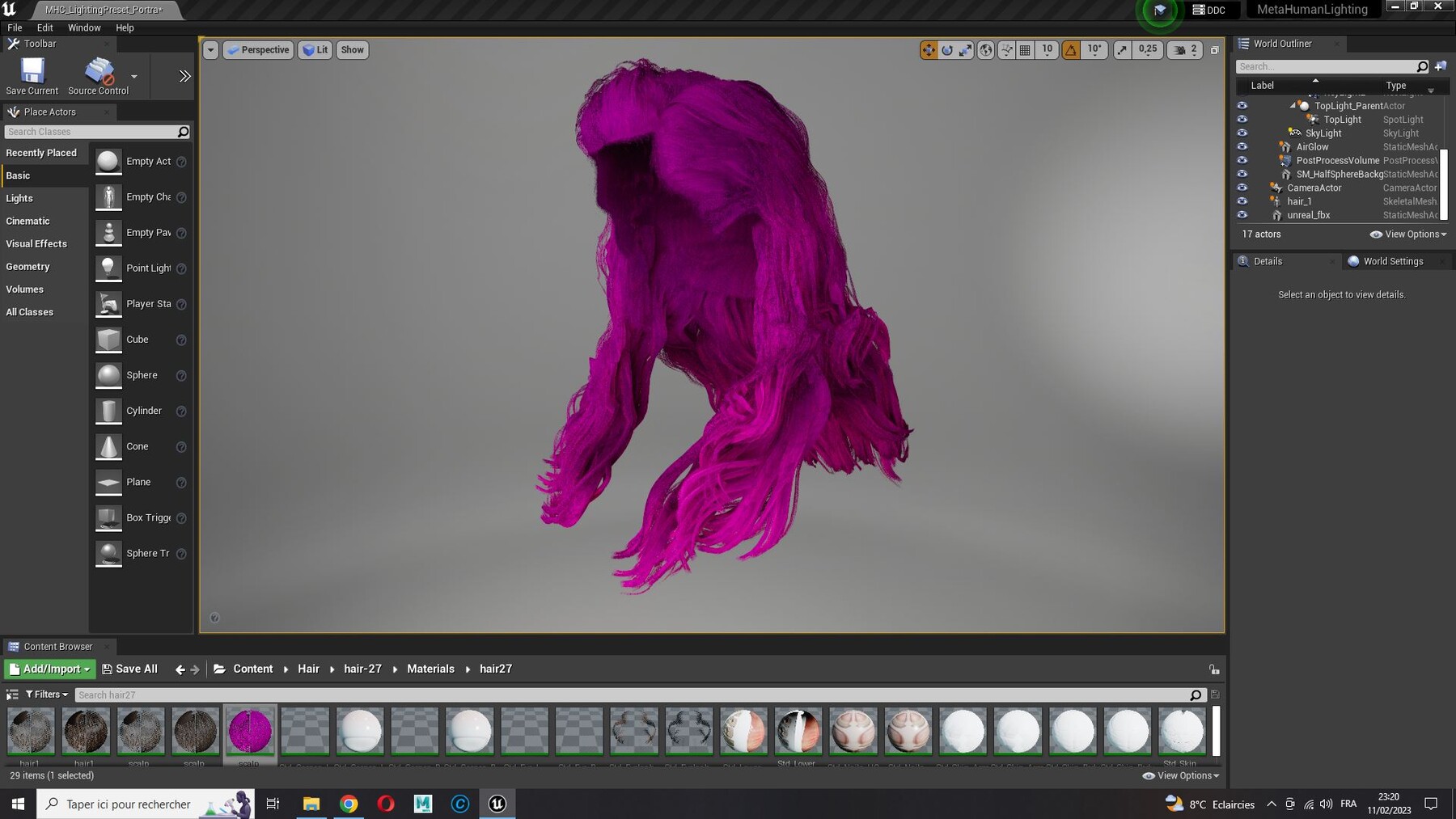Image resolution: width=1456 pixels, height=819 pixels.
Task: Expand hidden toolbar items with the double chevron
Action: click(x=184, y=76)
